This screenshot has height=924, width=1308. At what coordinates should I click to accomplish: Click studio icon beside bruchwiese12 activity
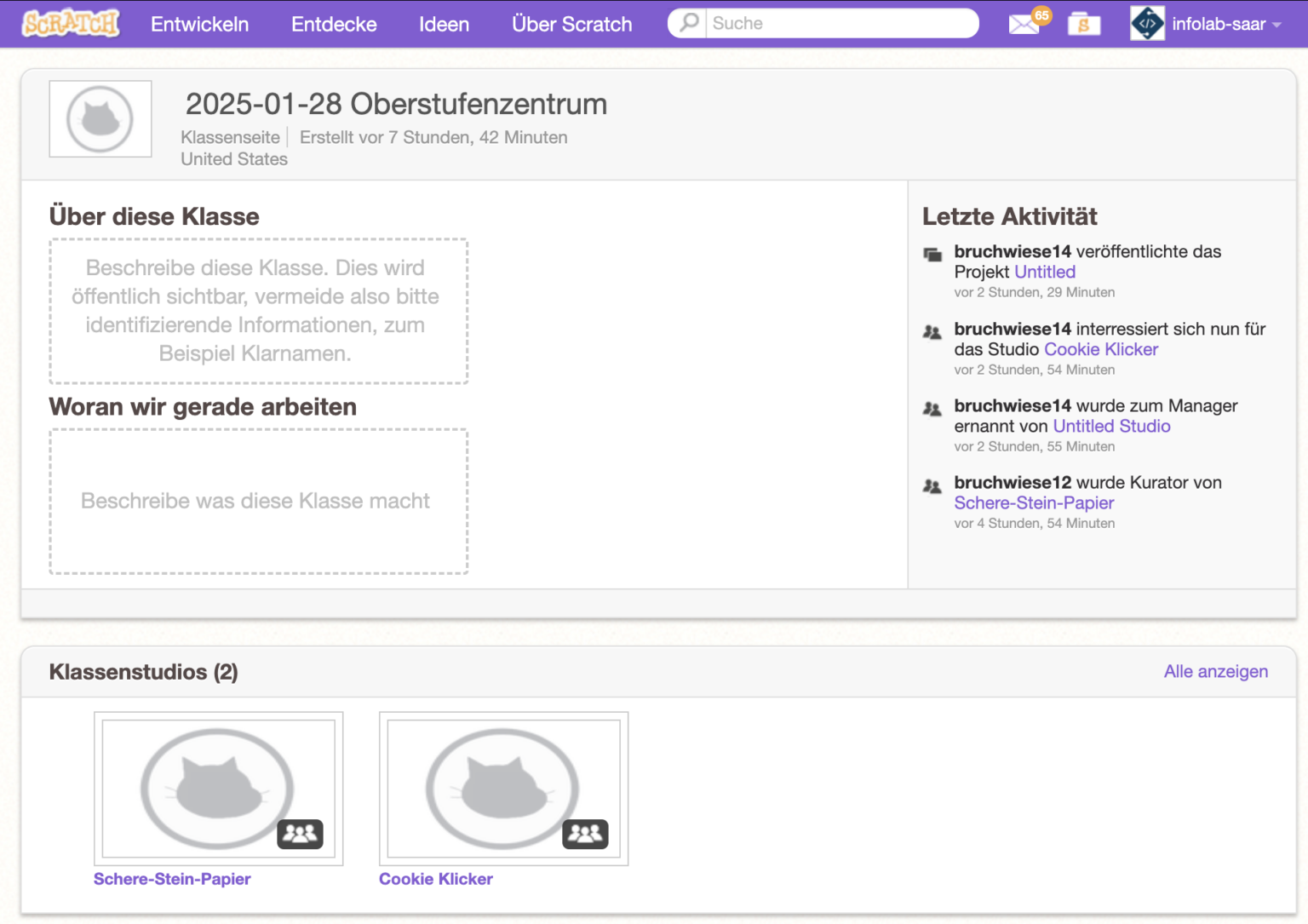click(x=933, y=486)
